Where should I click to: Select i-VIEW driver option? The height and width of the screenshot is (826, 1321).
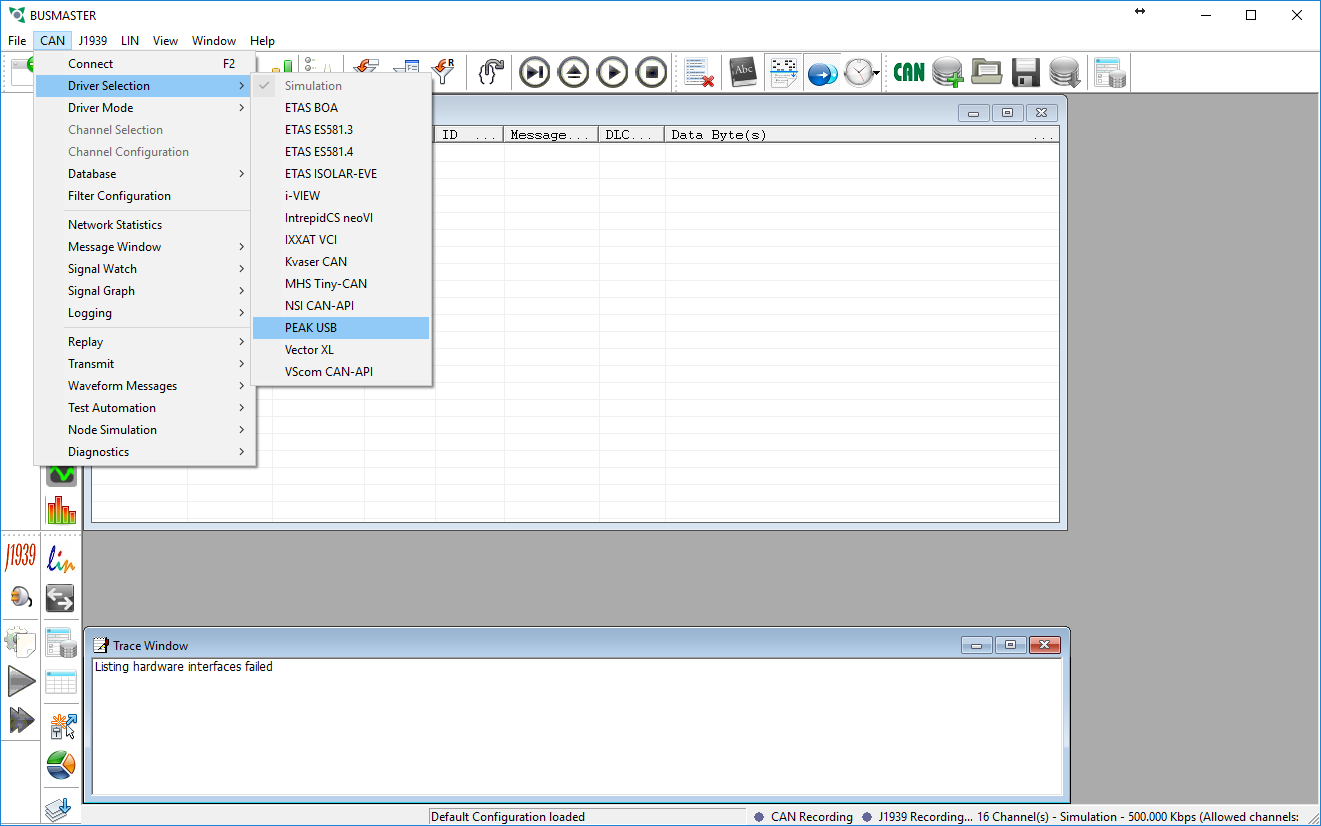[x=341, y=196]
